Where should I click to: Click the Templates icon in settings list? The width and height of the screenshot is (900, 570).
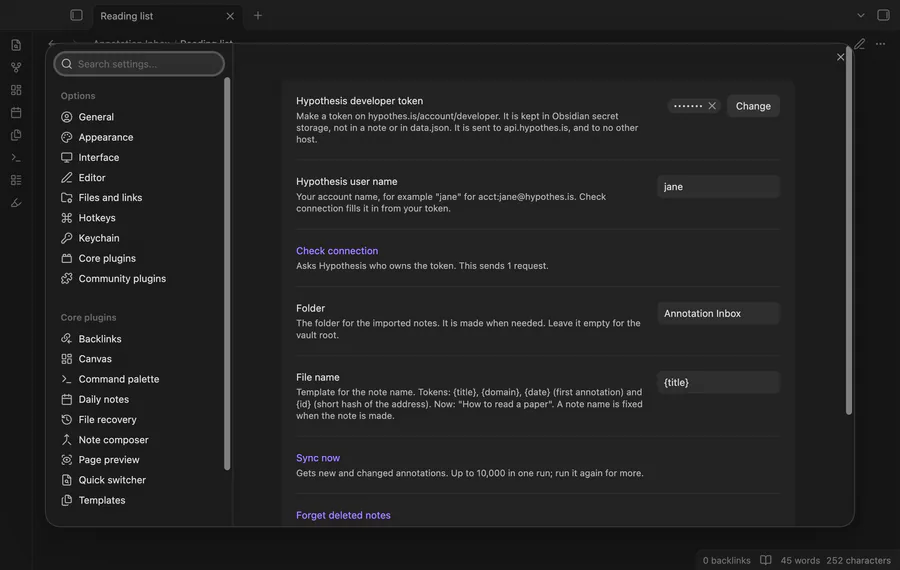[x=67, y=501]
